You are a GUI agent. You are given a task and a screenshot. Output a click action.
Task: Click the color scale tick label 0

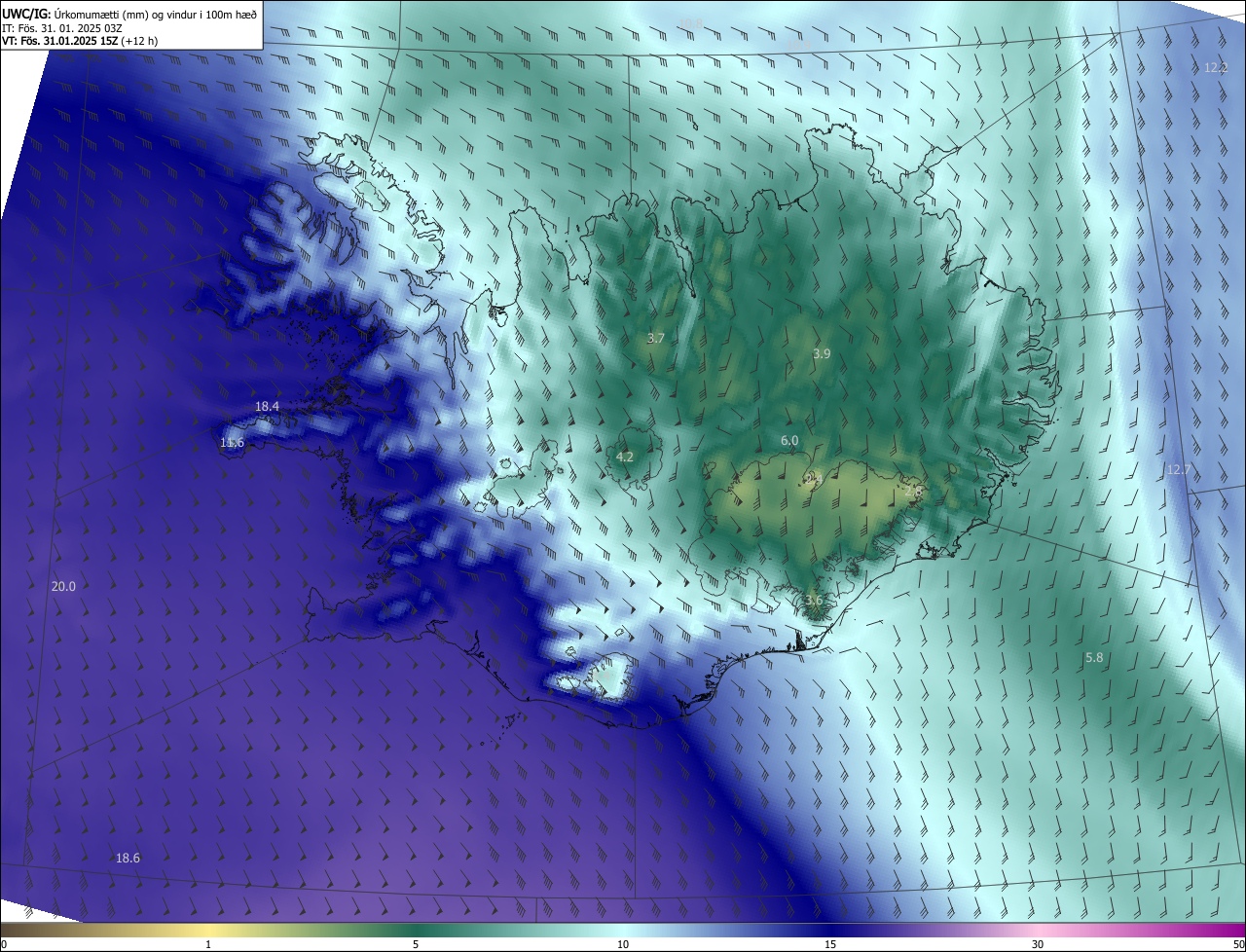click(x=3, y=945)
